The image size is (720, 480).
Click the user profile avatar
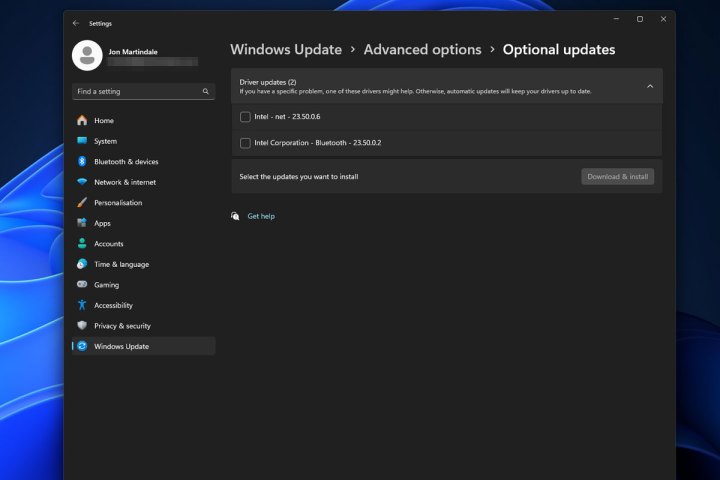(x=87, y=56)
